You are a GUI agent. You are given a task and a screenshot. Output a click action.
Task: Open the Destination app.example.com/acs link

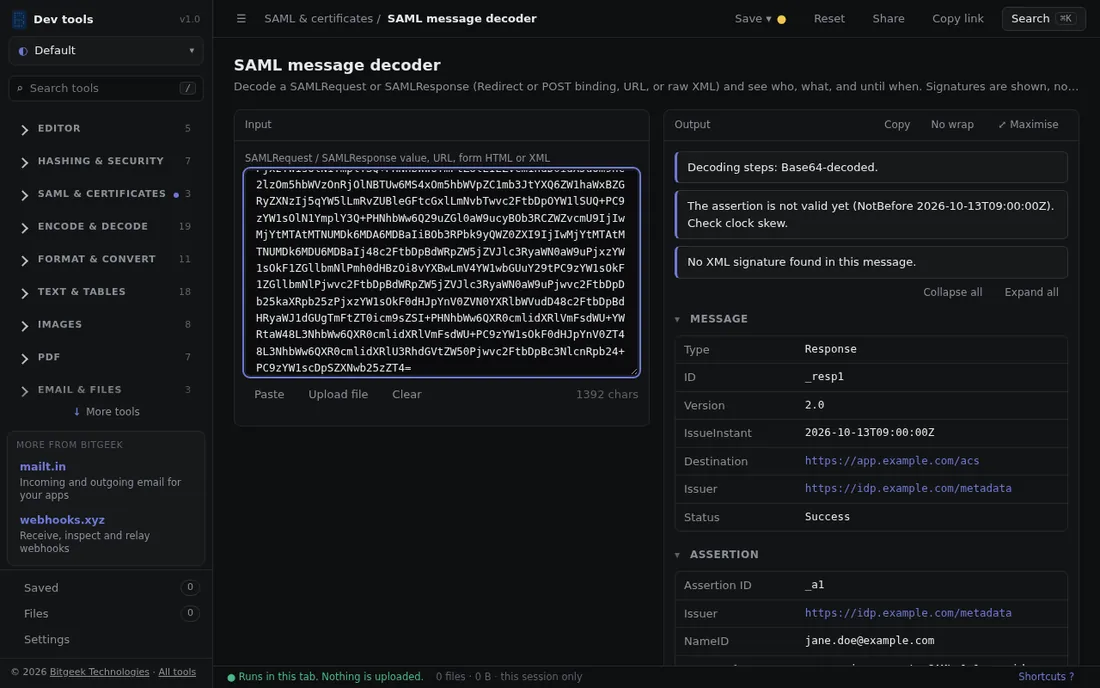click(892, 461)
